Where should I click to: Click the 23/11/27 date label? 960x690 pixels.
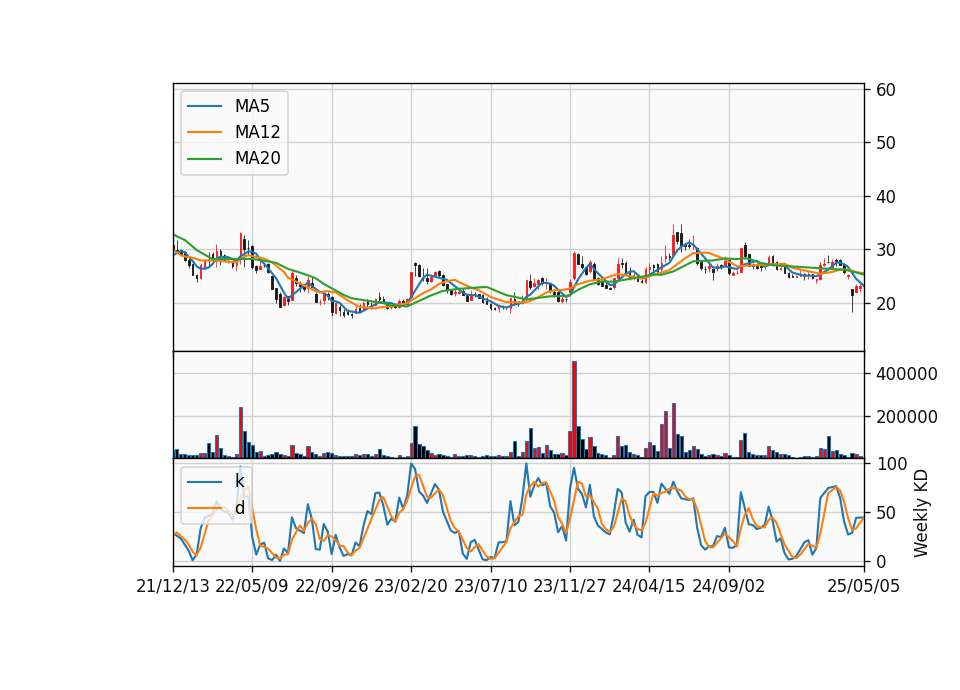(x=569, y=586)
